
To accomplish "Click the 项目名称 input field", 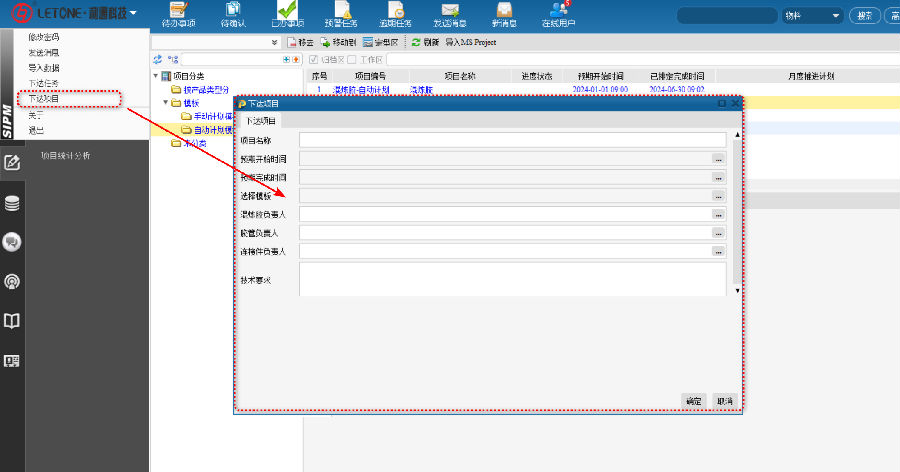I will click(512, 140).
